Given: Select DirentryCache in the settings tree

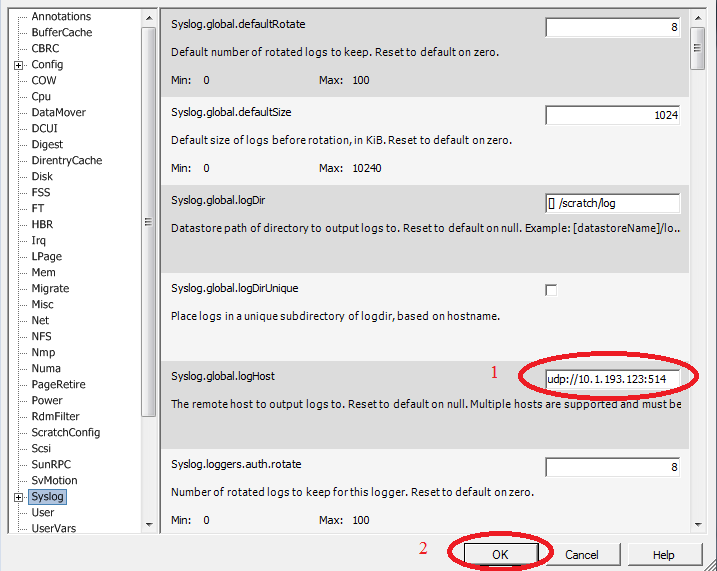Looking at the screenshot, I should [67, 160].
